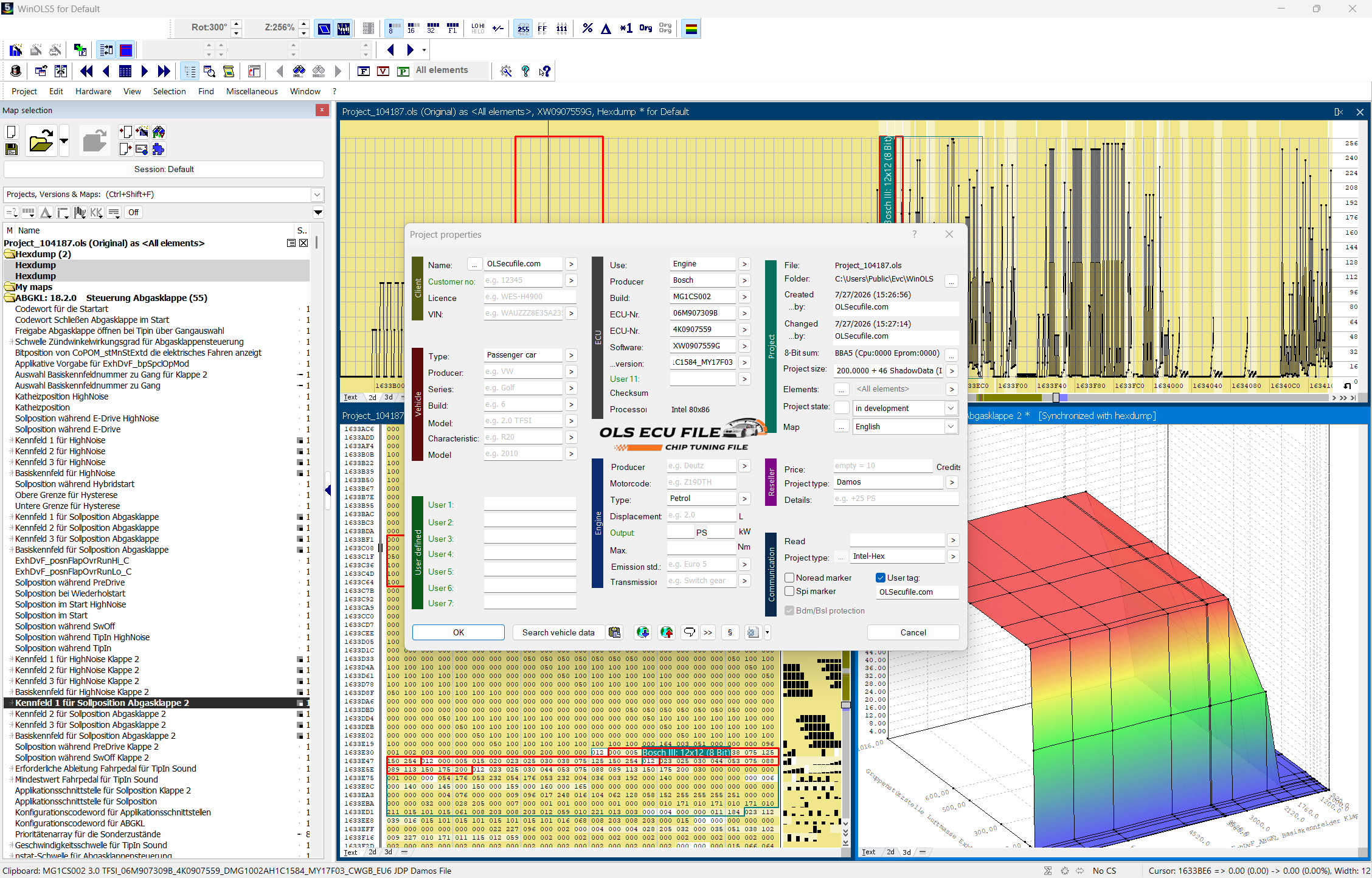Click globe download icon in dialog
Screen dimensions: 1372x878
pyautogui.click(x=643, y=632)
